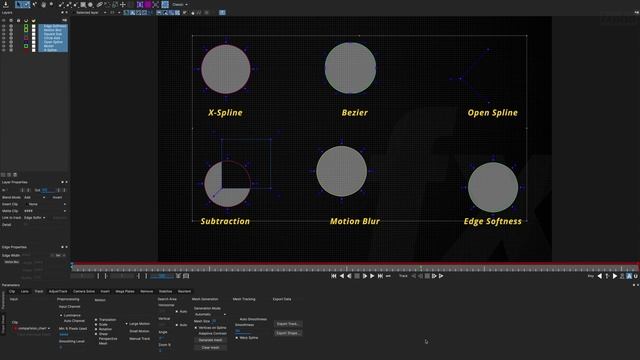The height and width of the screenshot is (360, 640).
Task: Select the arrow Selection tool
Action: pyautogui.click(x=19, y=4)
